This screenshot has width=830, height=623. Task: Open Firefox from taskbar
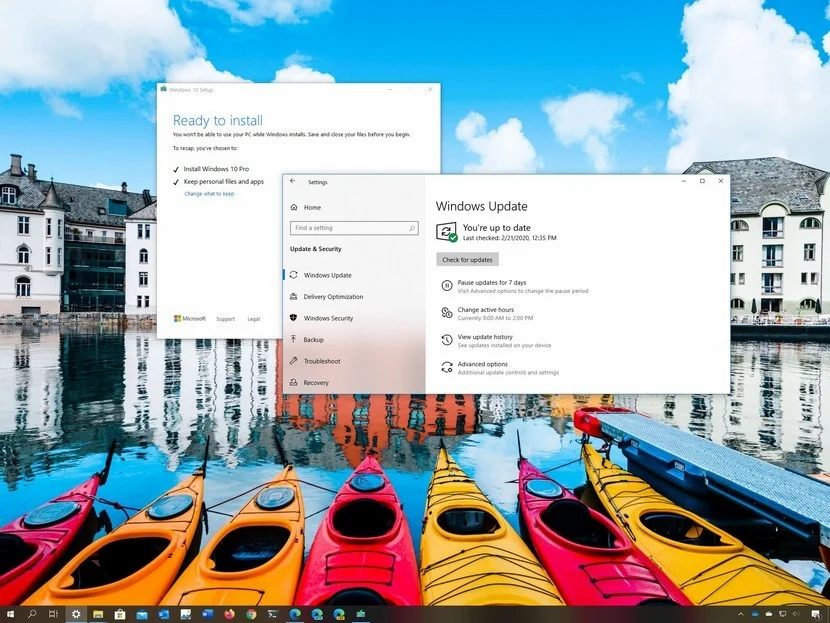point(229,614)
